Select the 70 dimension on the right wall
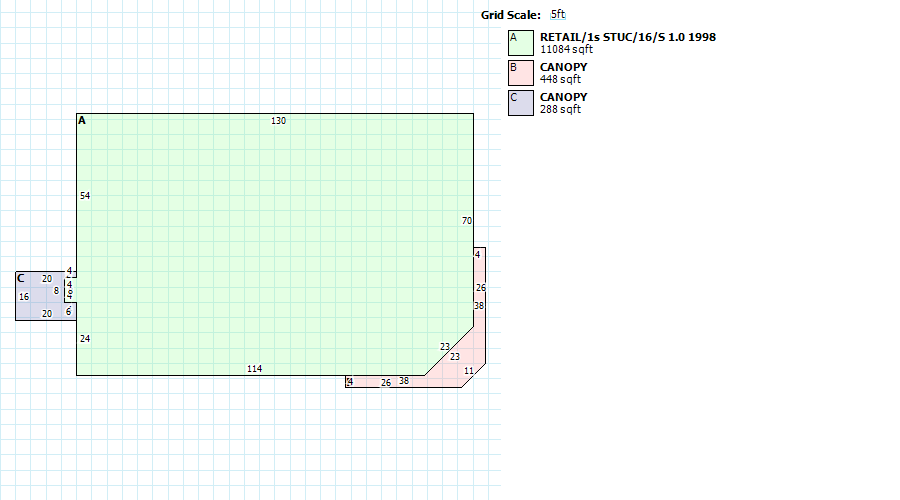 (x=466, y=221)
